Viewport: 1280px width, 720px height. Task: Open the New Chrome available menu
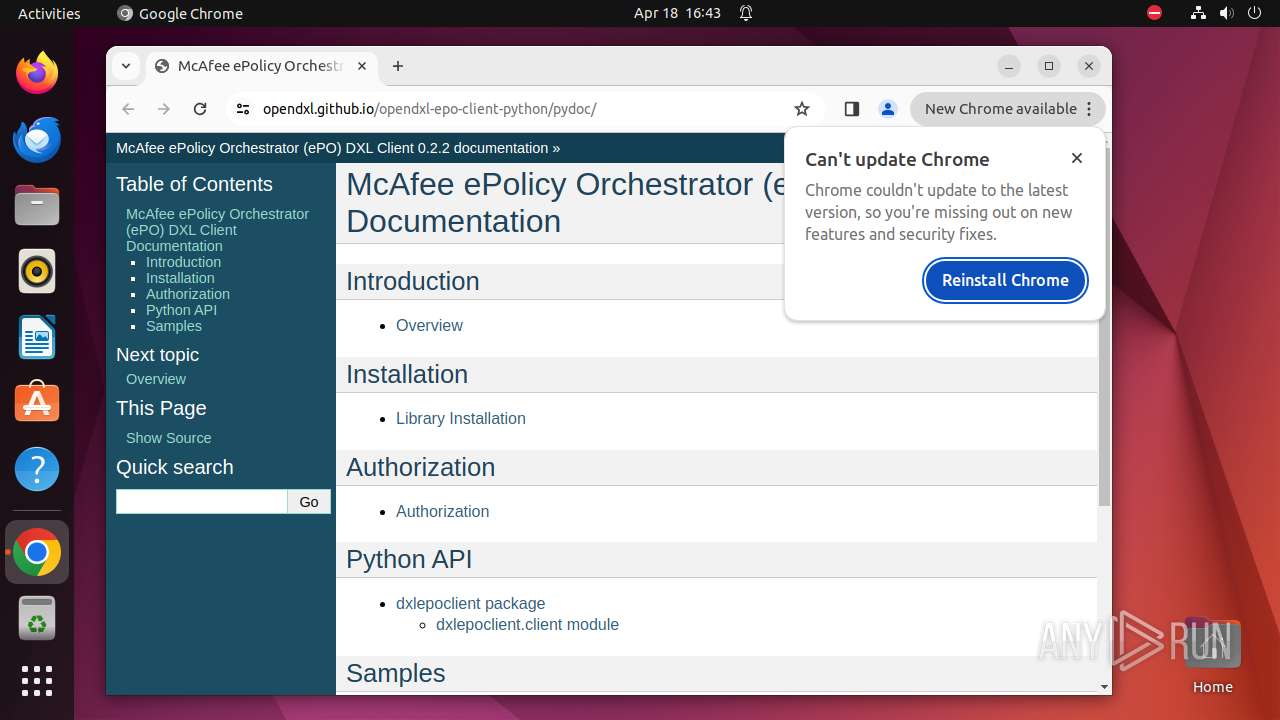pos(1008,109)
